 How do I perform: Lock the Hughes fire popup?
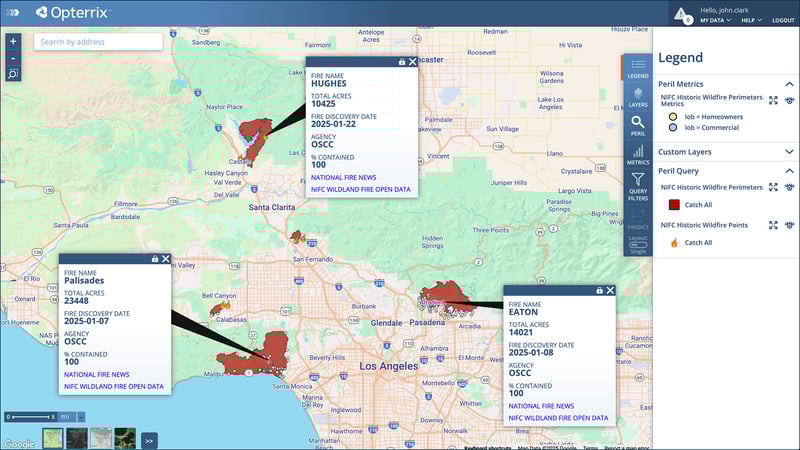click(x=402, y=62)
